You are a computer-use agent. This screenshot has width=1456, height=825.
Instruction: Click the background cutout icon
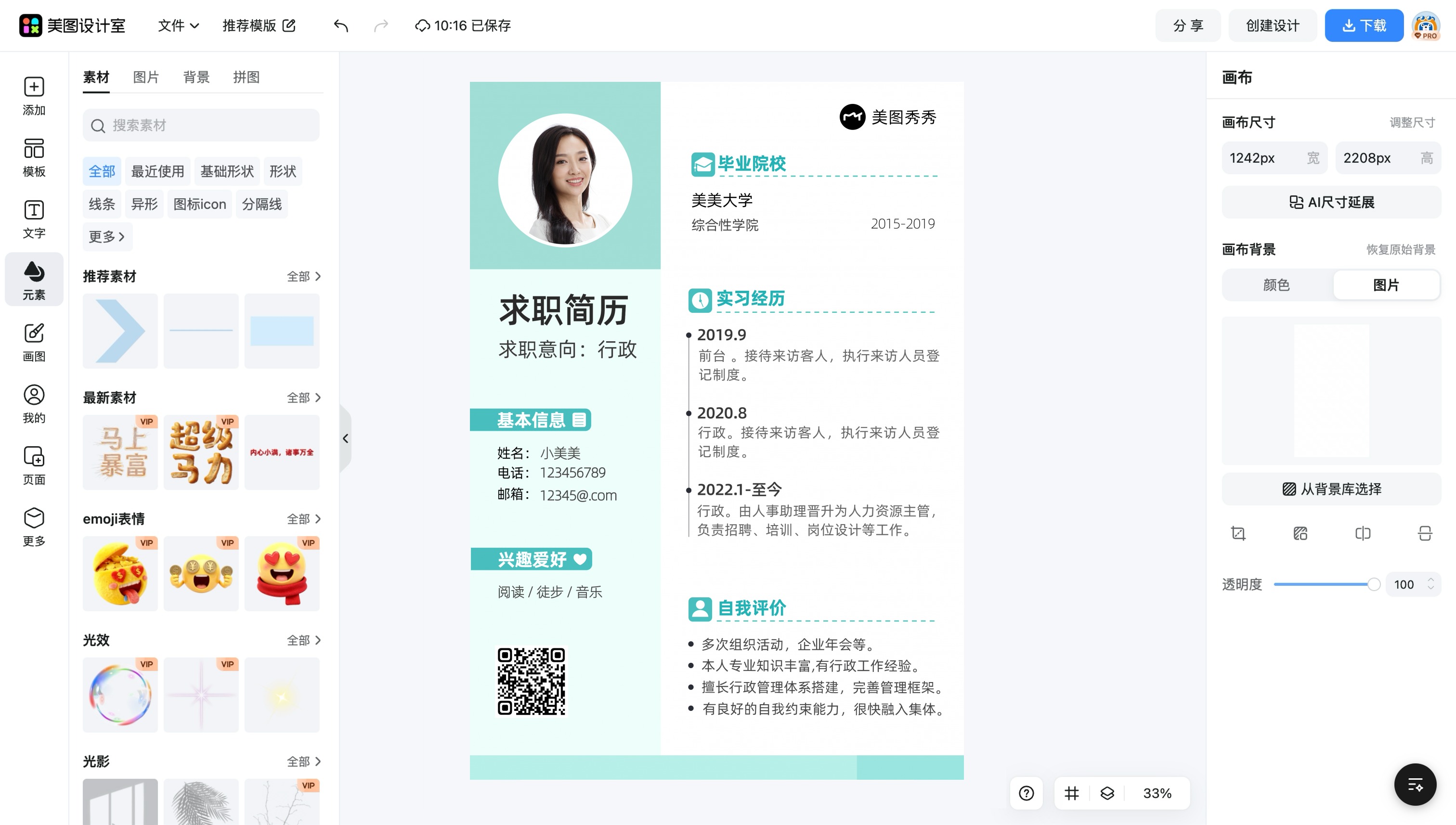[1300, 533]
